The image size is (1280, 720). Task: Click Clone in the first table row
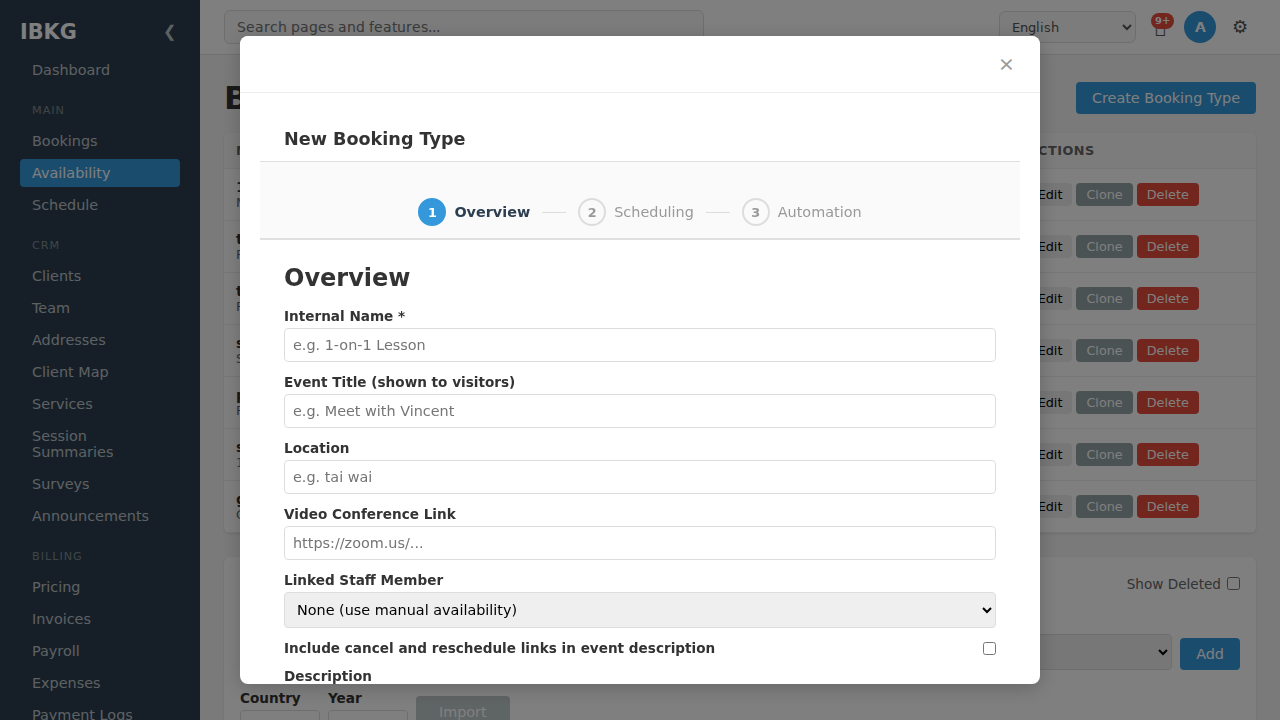[x=1104, y=195]
